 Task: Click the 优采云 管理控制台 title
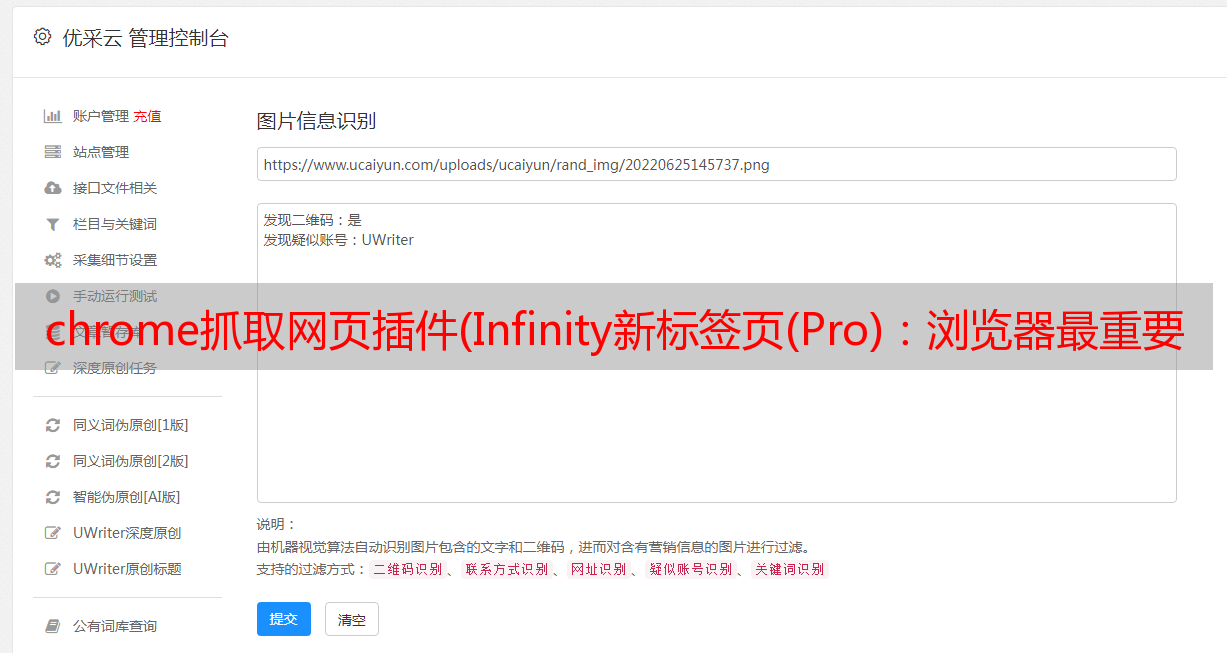point(145,38)
